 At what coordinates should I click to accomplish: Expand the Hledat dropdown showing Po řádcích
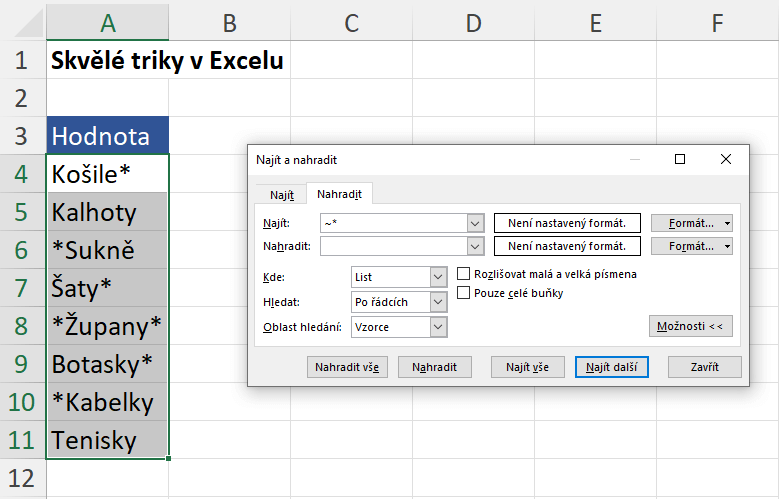(x=438, y=302)
